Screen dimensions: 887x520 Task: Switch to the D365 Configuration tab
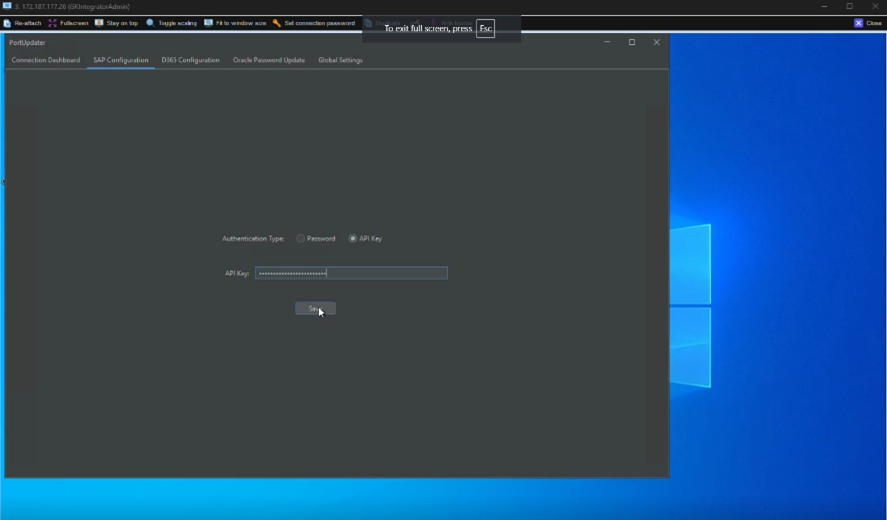190,60
